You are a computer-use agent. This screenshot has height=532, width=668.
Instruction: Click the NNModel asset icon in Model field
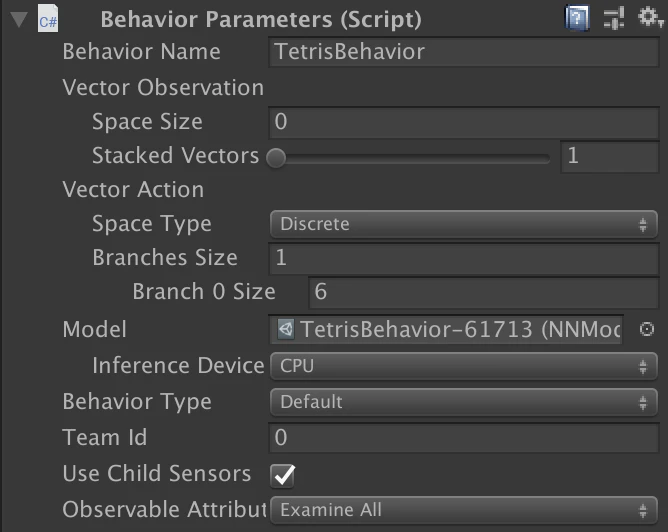pyautogui.click(x=286, y=329)
